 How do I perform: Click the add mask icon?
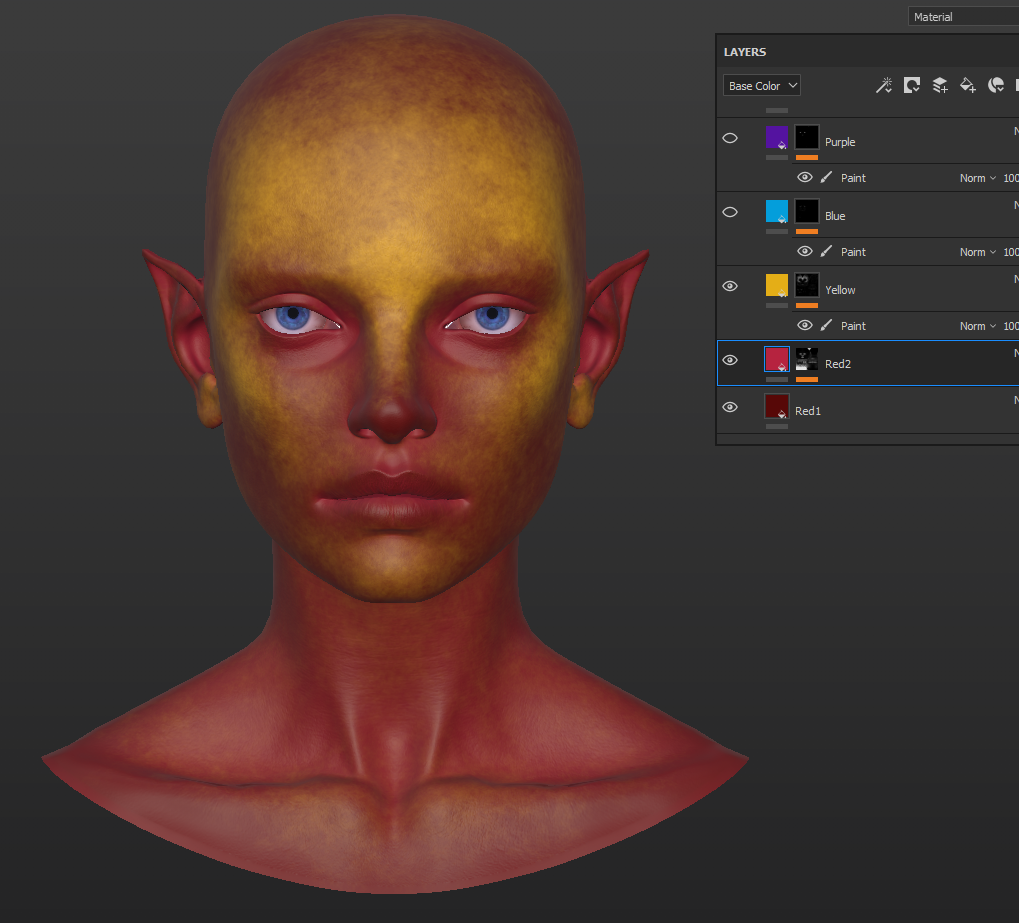[912, 86]
